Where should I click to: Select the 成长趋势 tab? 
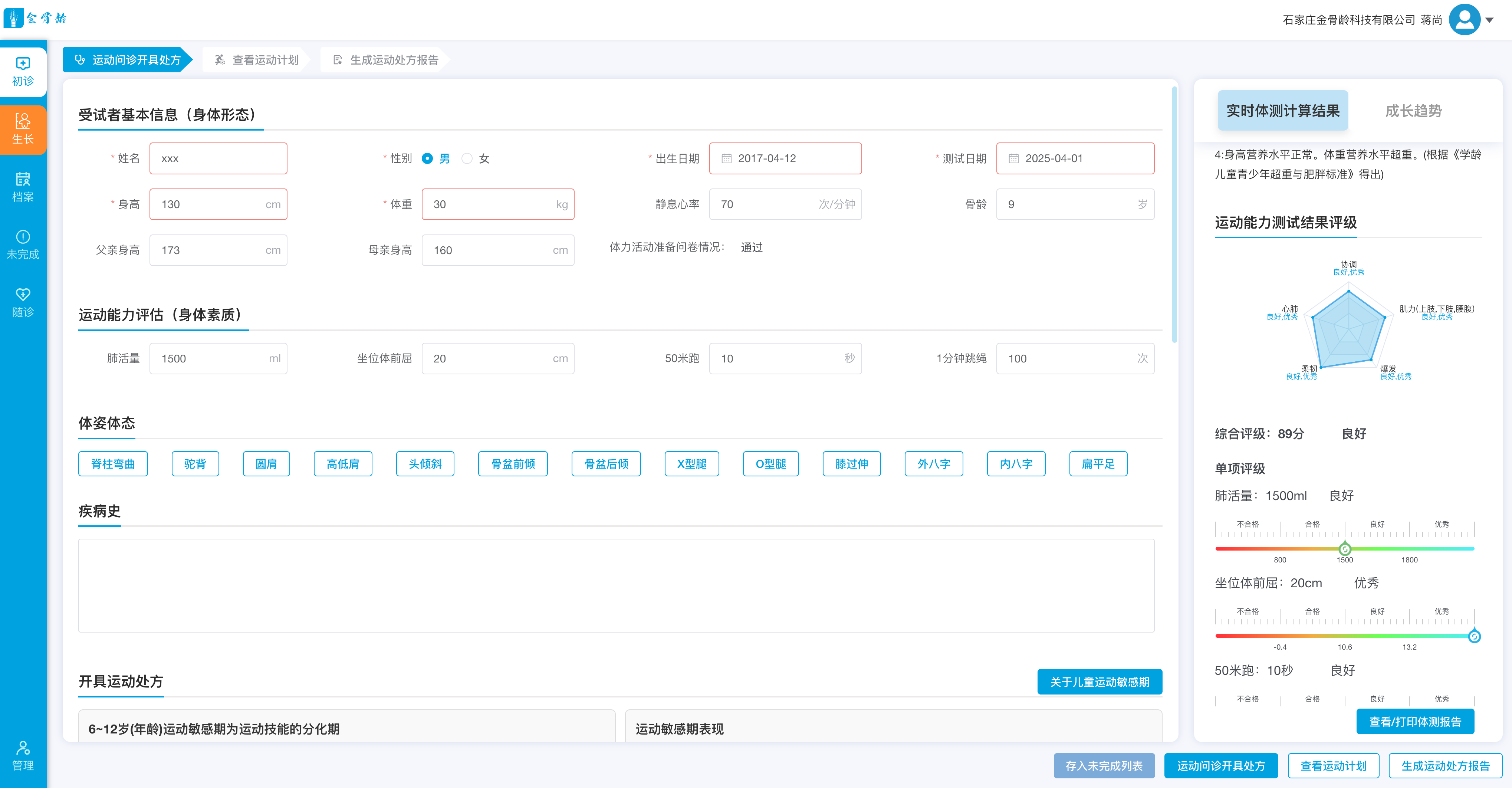tap(1413, 111)
